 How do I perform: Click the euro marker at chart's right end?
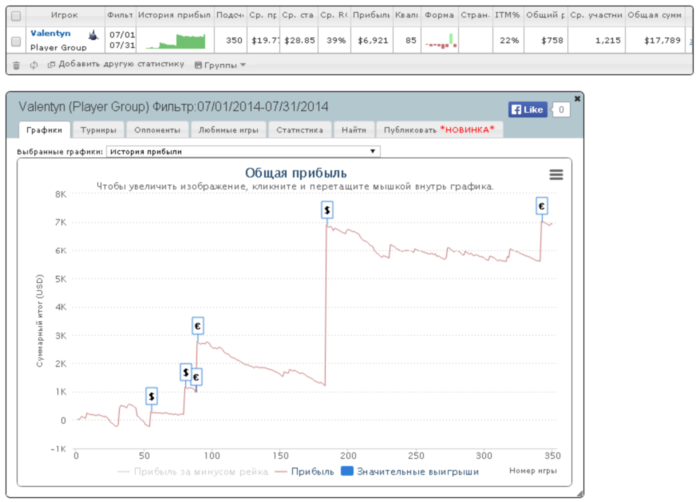542,206
